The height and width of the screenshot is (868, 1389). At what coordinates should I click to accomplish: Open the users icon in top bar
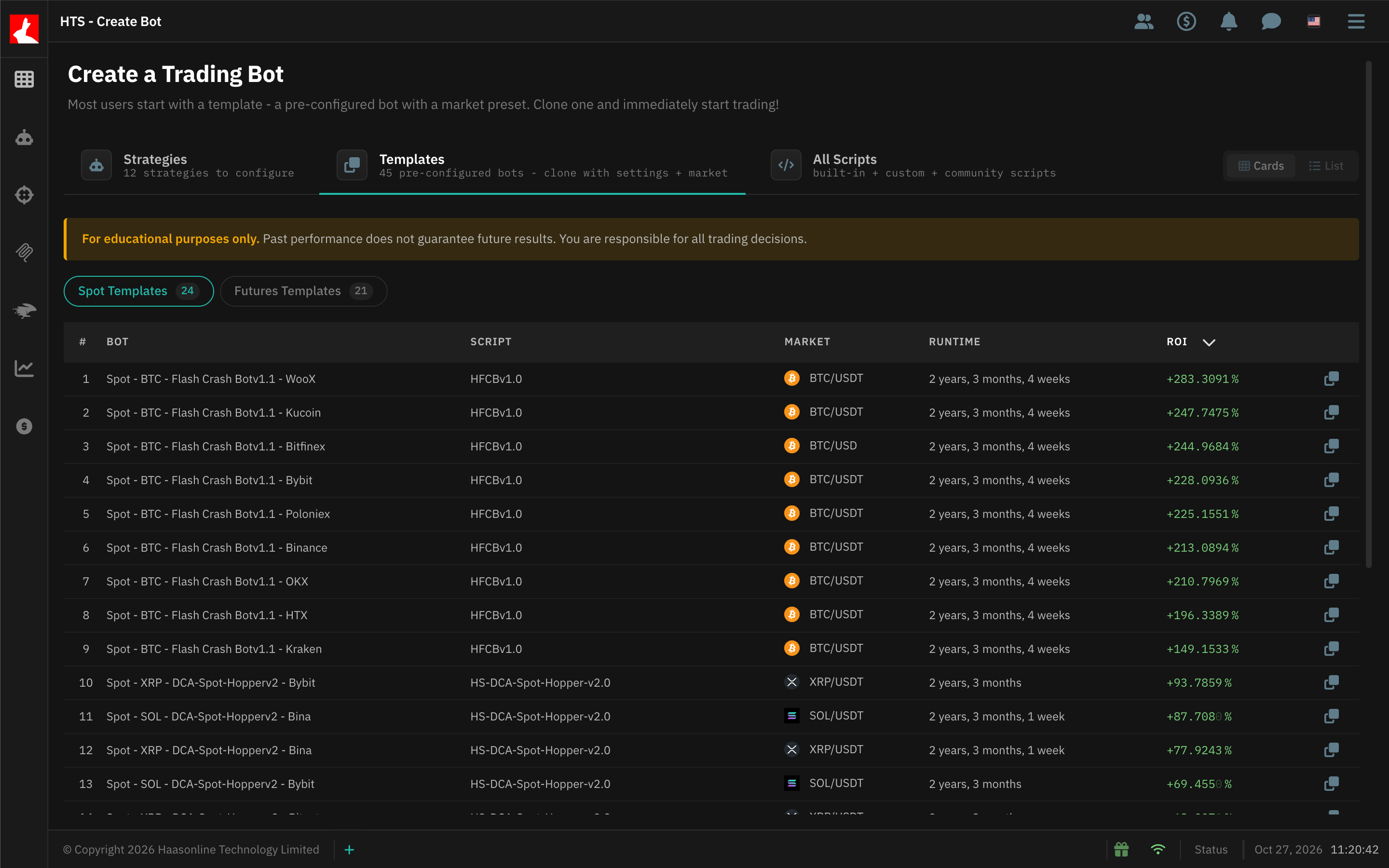1144,22
